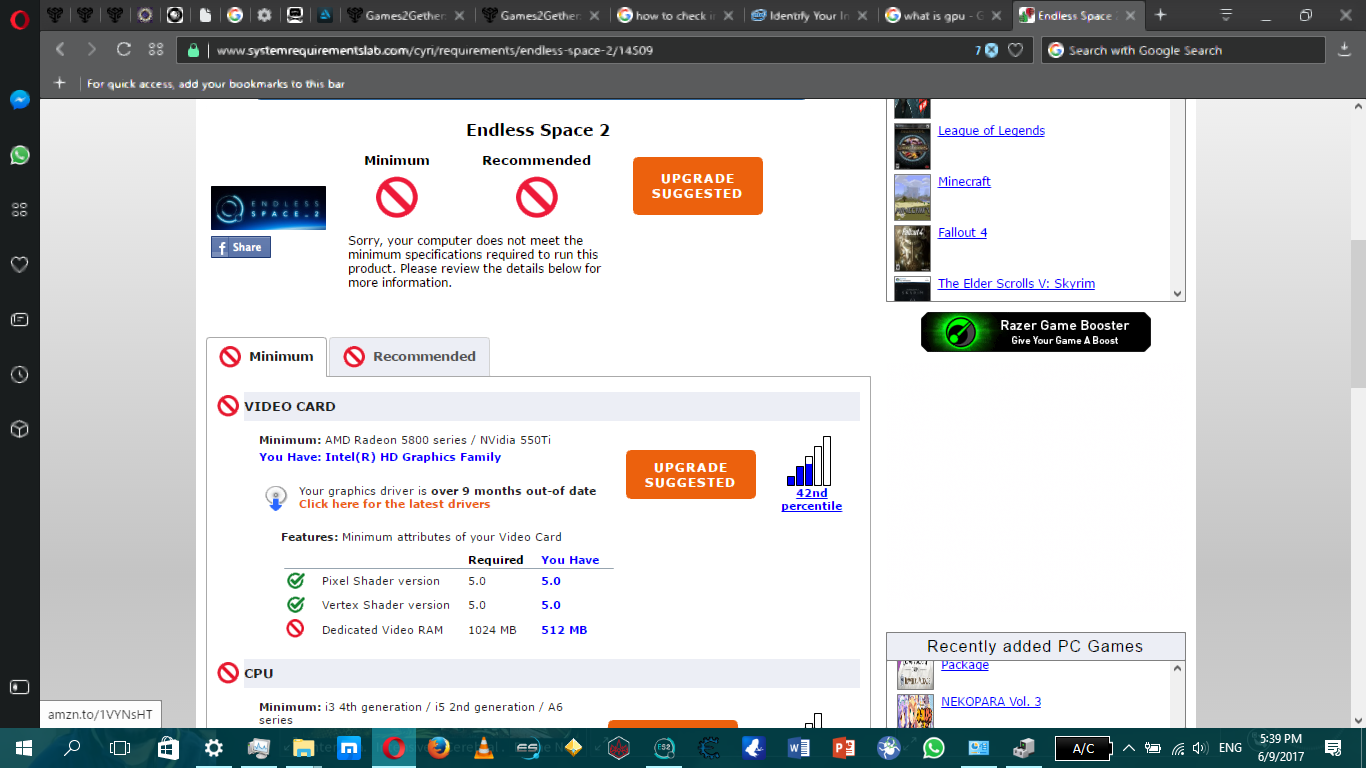This screenshot has width=1366, height=768.
Task: Add a bookmark to the bookmarks bar
Action: 59,83
